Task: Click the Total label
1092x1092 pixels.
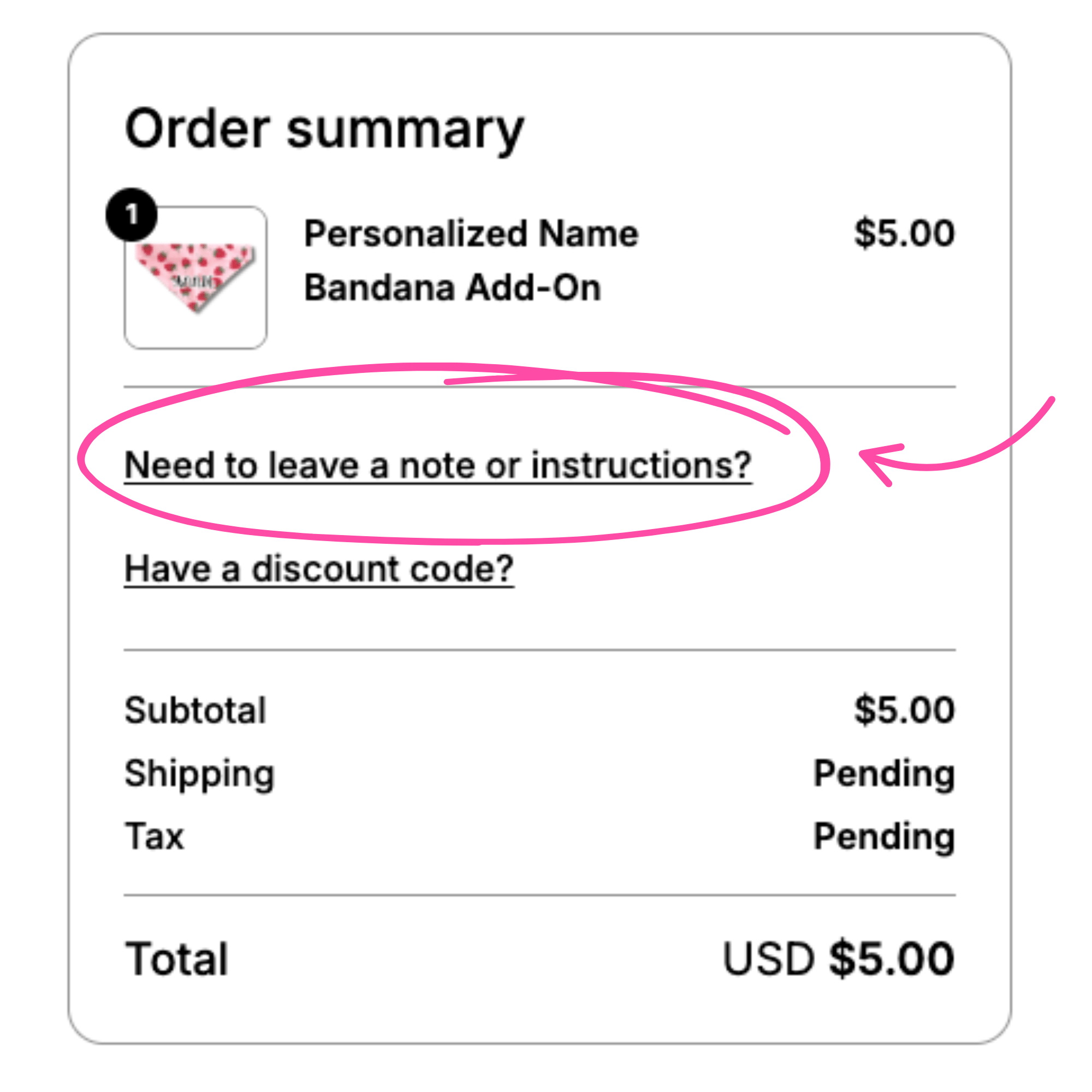Action: pos(176,959)
